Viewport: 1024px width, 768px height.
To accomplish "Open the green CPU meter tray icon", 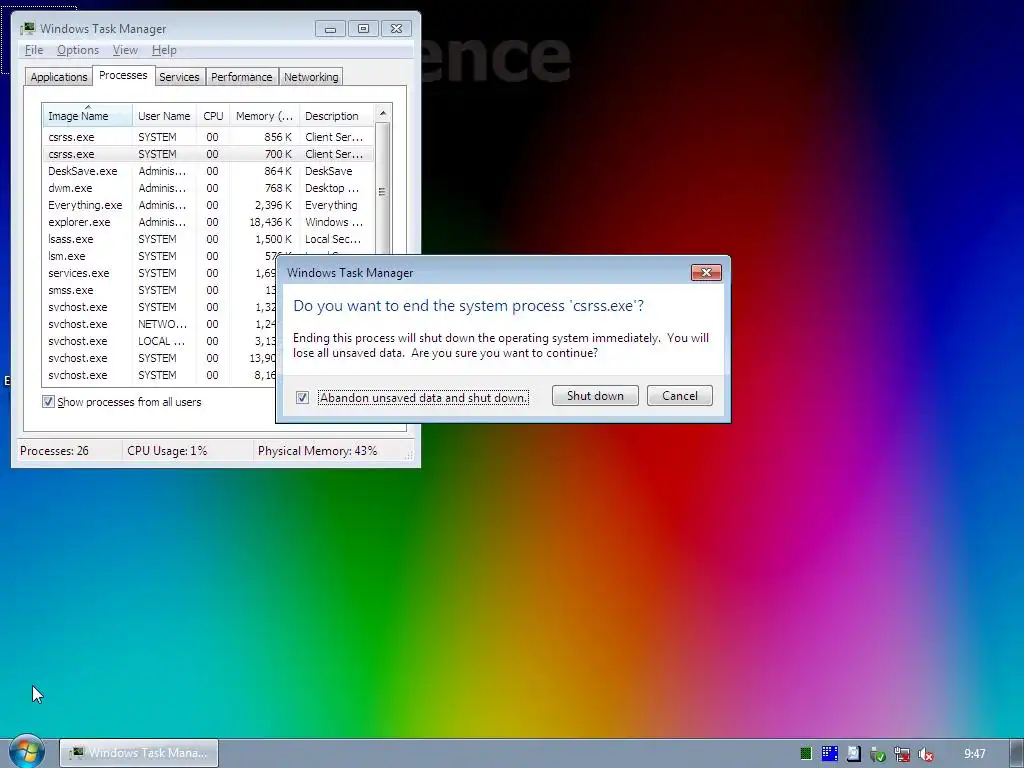I will (806, 754).
